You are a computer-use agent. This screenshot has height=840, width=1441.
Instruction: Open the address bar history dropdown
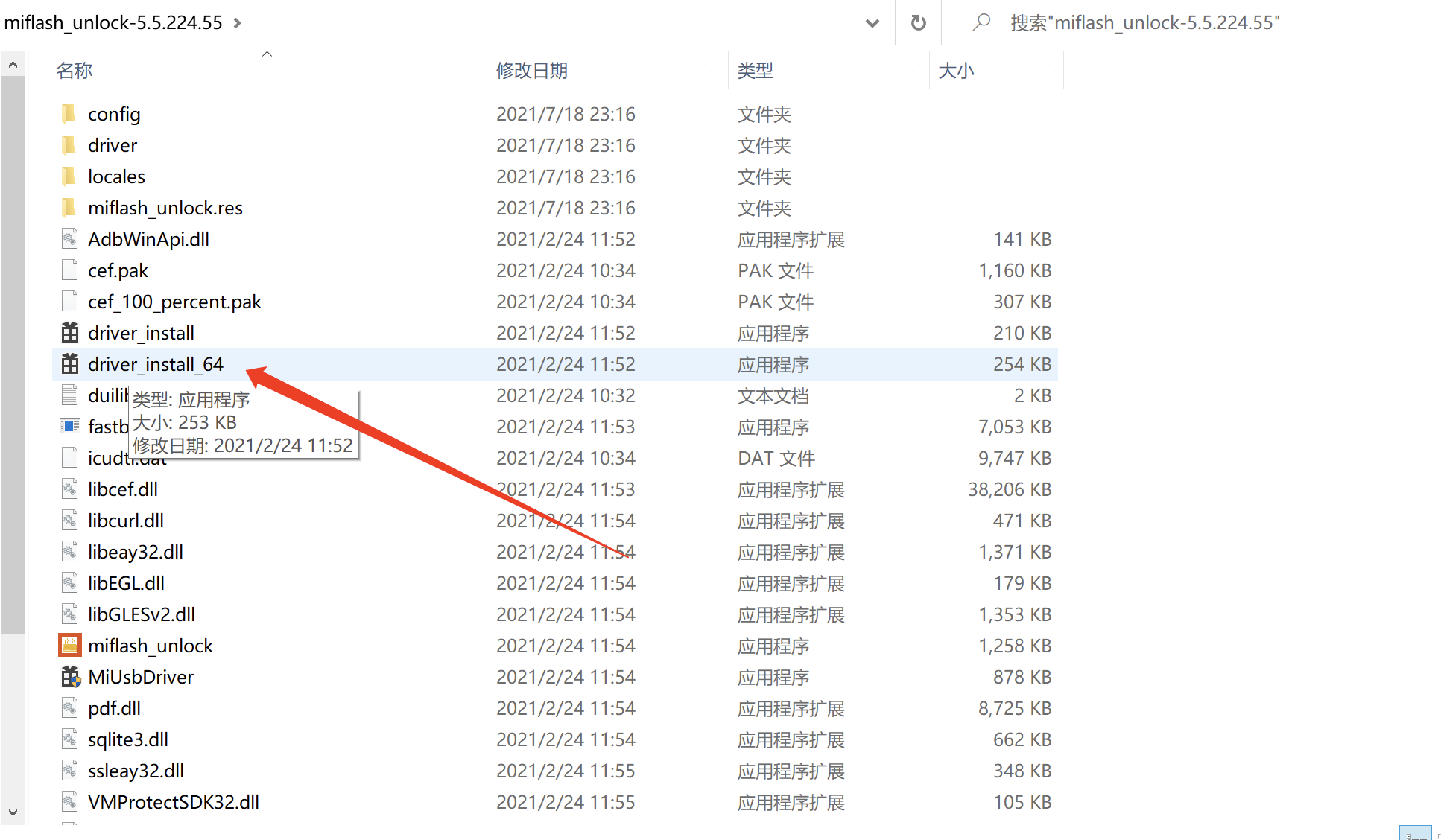pyautogui.click(x=872, y=22)
